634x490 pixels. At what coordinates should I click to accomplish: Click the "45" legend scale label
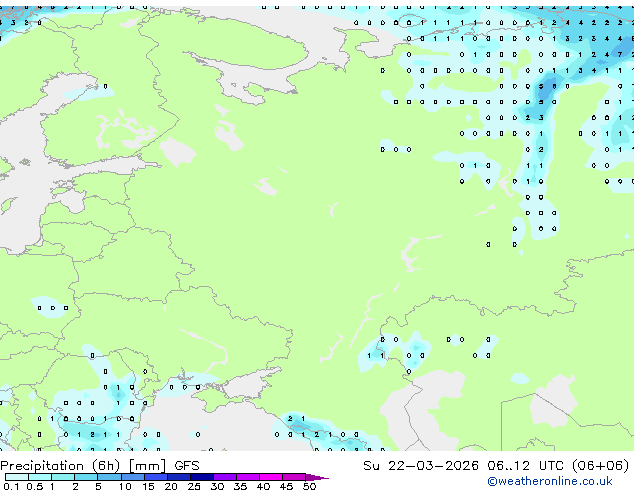point(286,486)
